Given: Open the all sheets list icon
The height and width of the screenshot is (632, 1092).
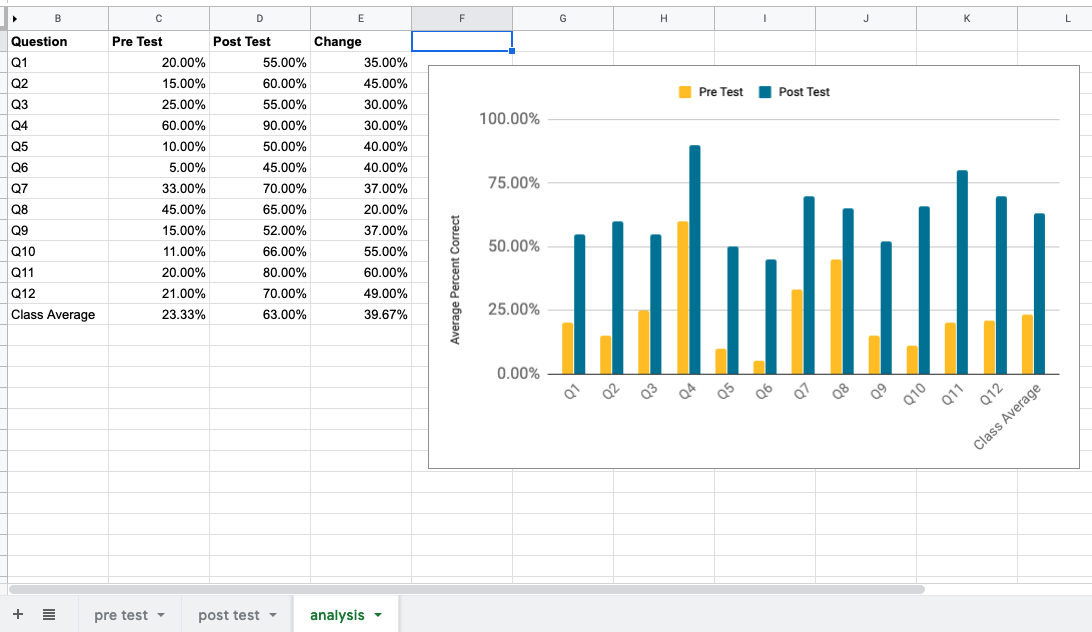Looking at the screenshot, I should click(48, 615).
